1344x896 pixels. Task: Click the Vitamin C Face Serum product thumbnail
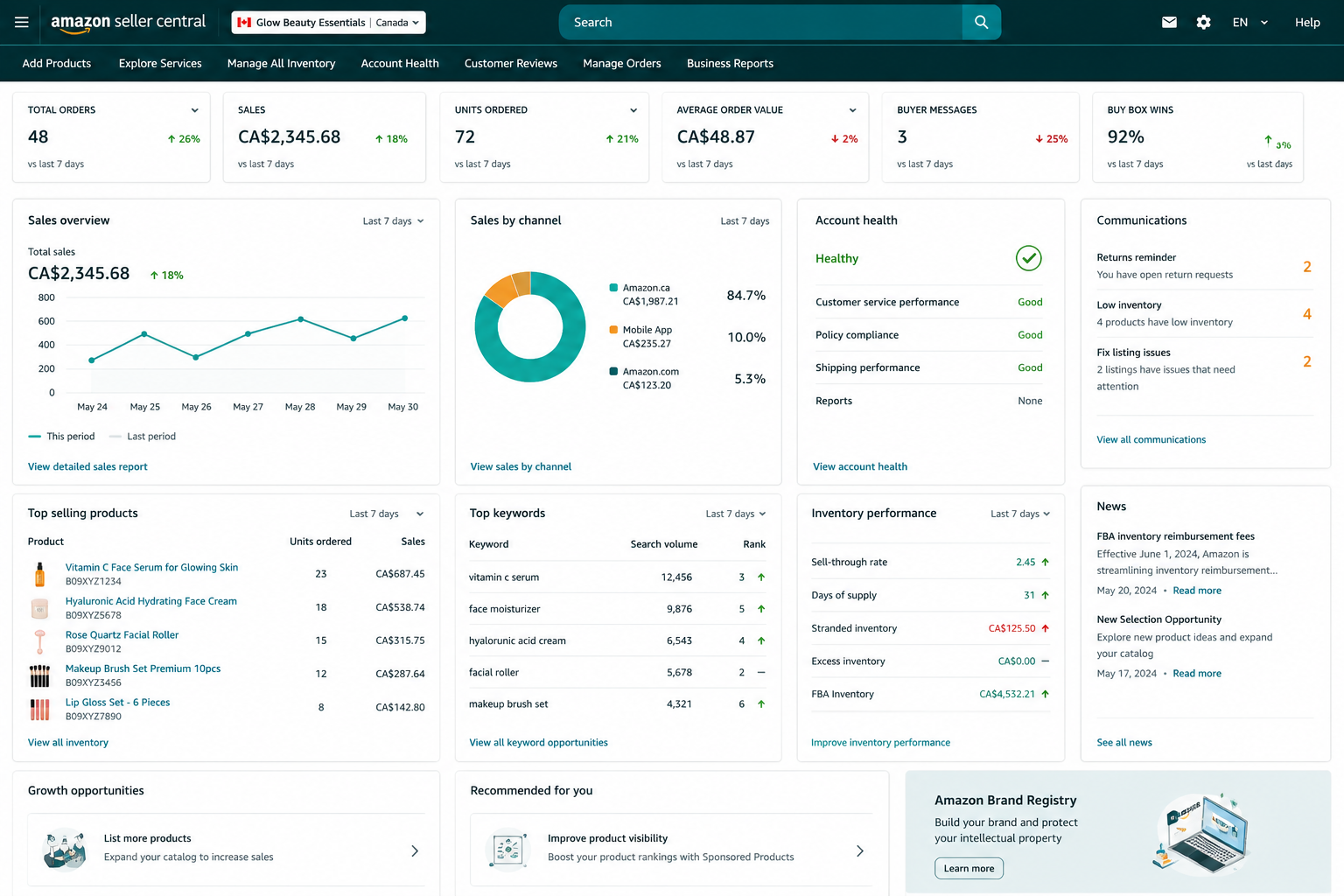[x=39, y=574]
